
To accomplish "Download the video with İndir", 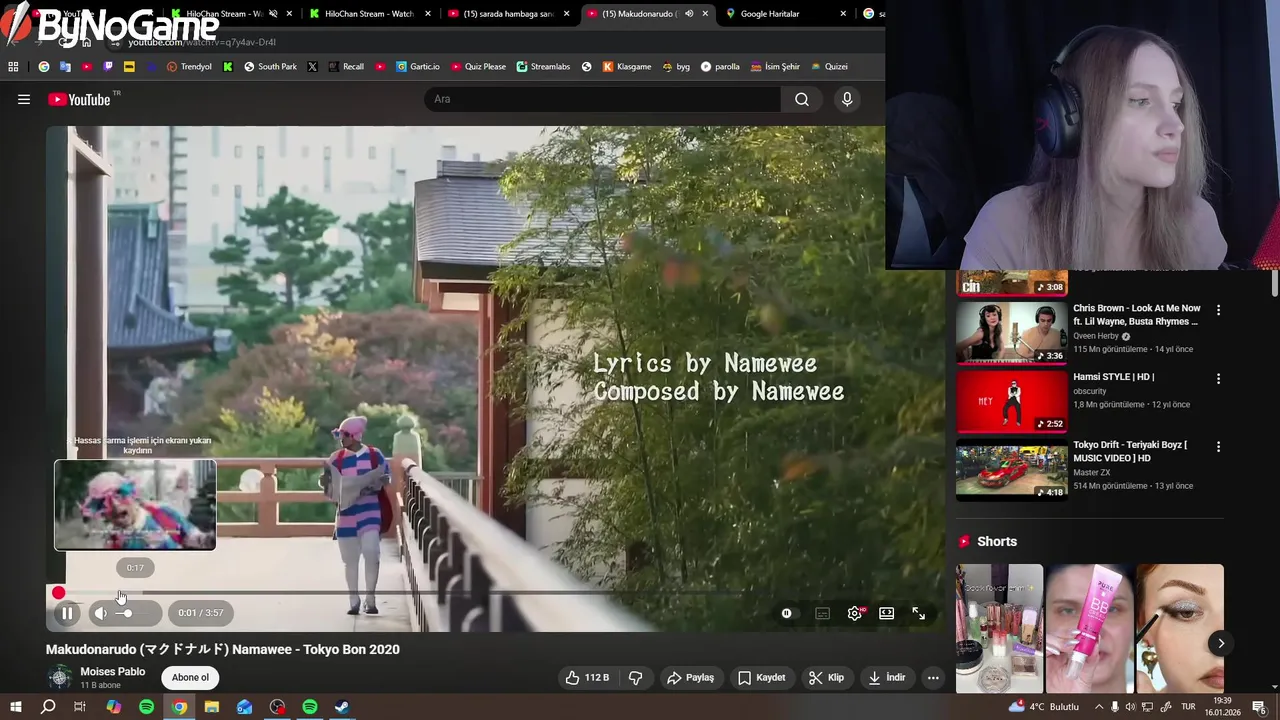I will coord(886,677).
